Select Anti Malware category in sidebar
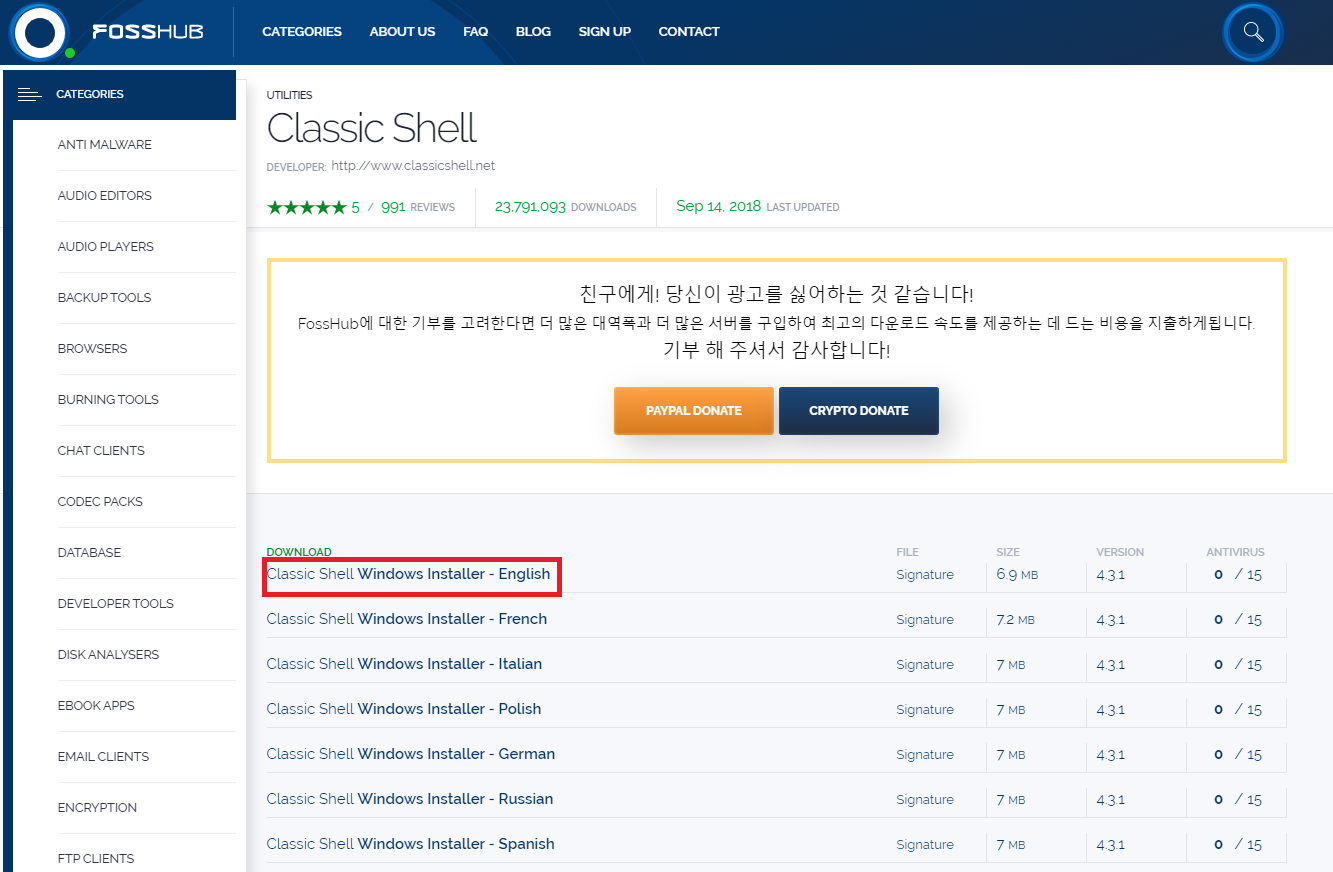The height and width of the screenshot is (872, 1333). tap(105, 145)
